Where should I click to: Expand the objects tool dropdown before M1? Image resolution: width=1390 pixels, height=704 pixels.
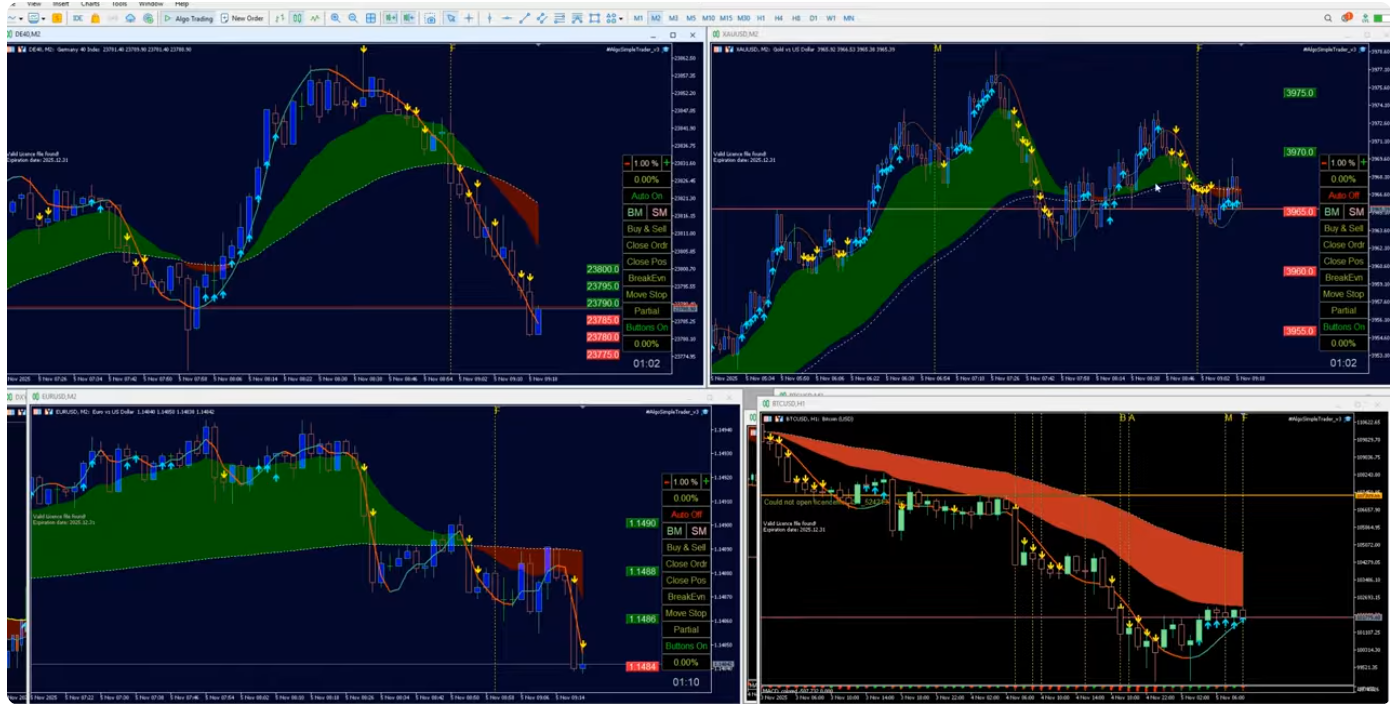(x=619, y=18)
